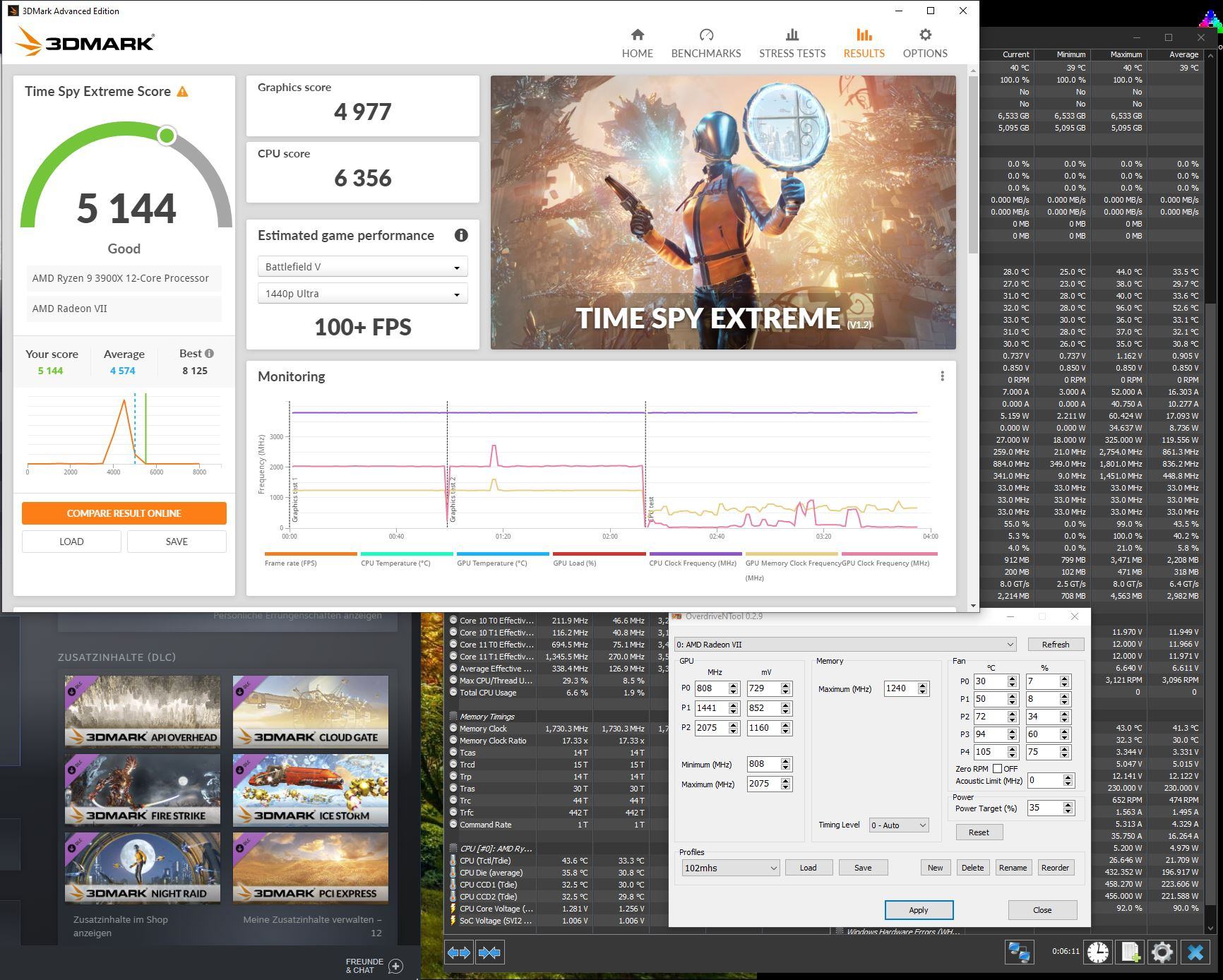The image size is (1223, 980).
Task: Click the 3DMark logo
Action: click(85, 42)
